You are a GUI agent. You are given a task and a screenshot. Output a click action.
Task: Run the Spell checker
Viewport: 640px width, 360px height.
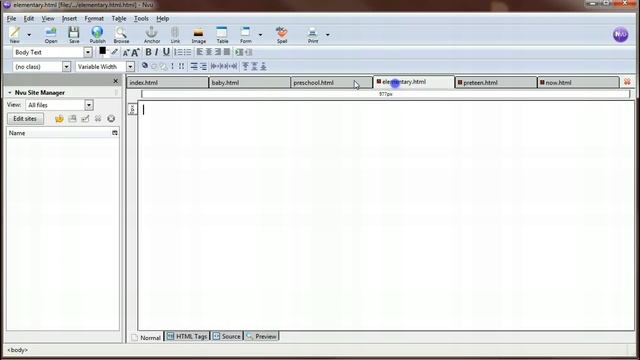point(282,35)
